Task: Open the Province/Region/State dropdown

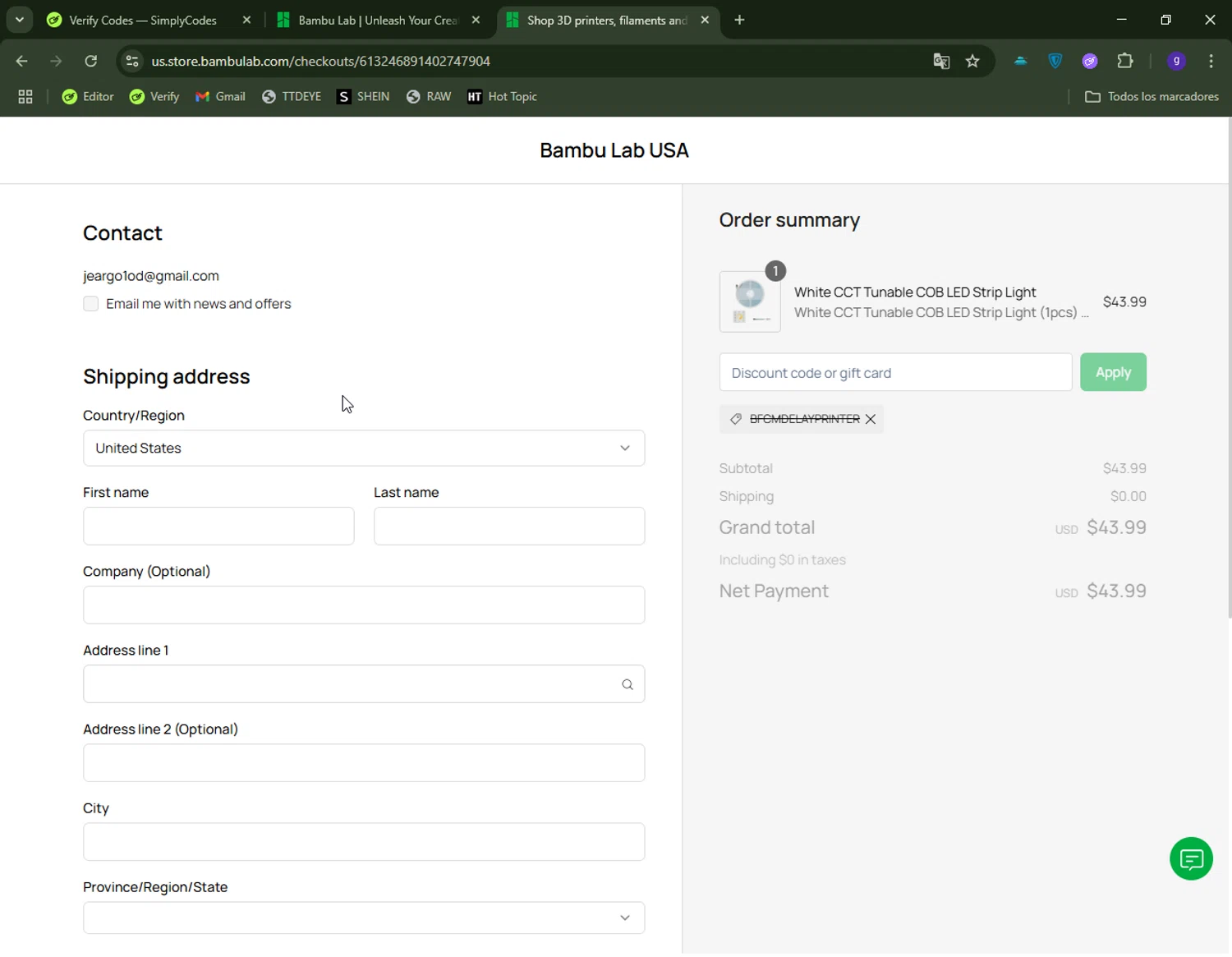Action: tap(364, 918)
